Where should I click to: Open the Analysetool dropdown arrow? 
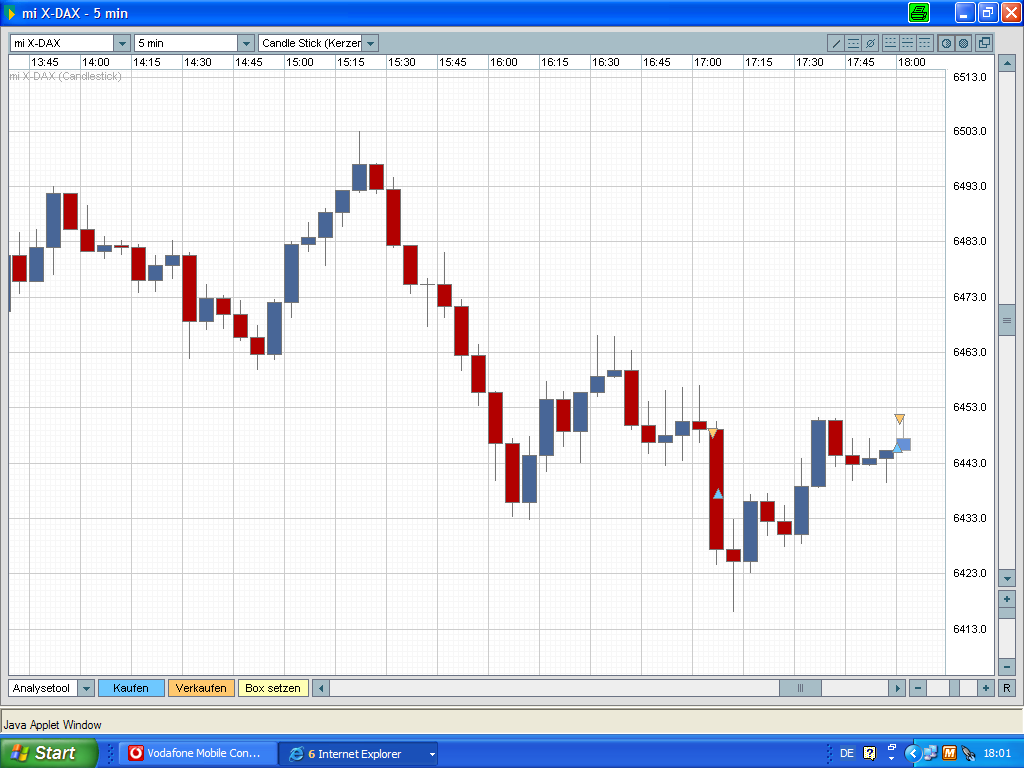coord(86,688)
